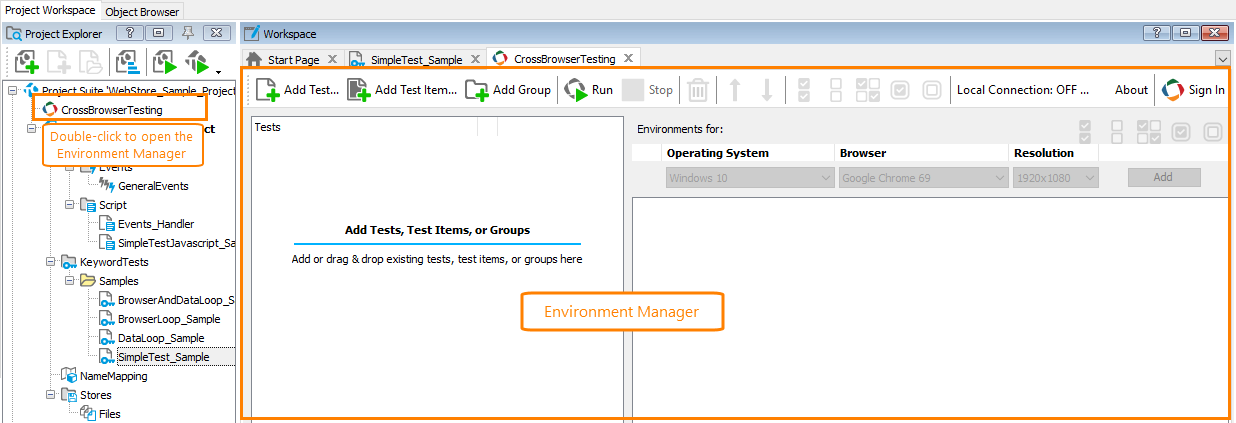Run the cross-browser tests
The image size is (1236, 423).
[589, 90]
